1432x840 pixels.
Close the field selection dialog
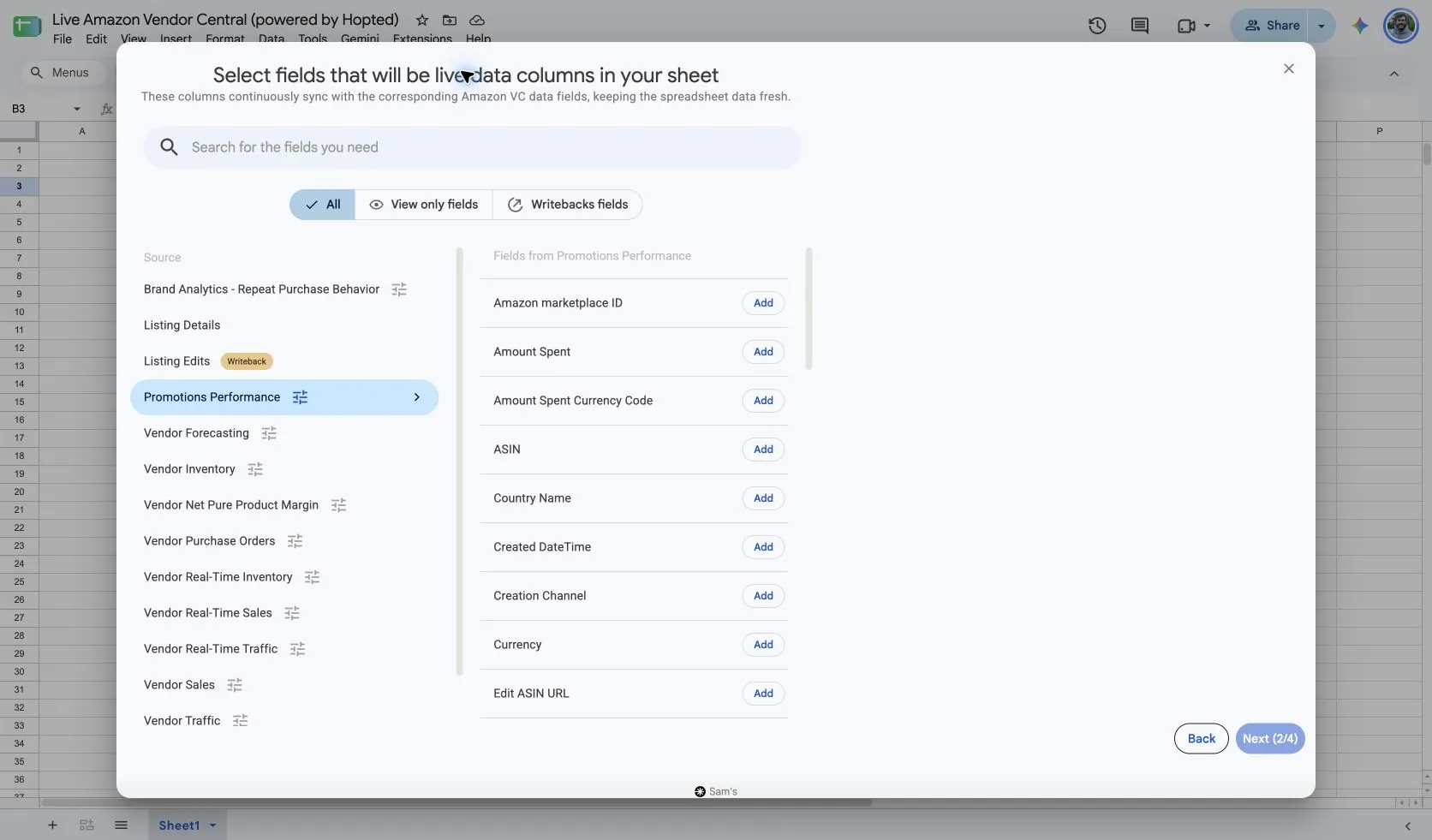pyautogui.click(x=1289, y=69)
